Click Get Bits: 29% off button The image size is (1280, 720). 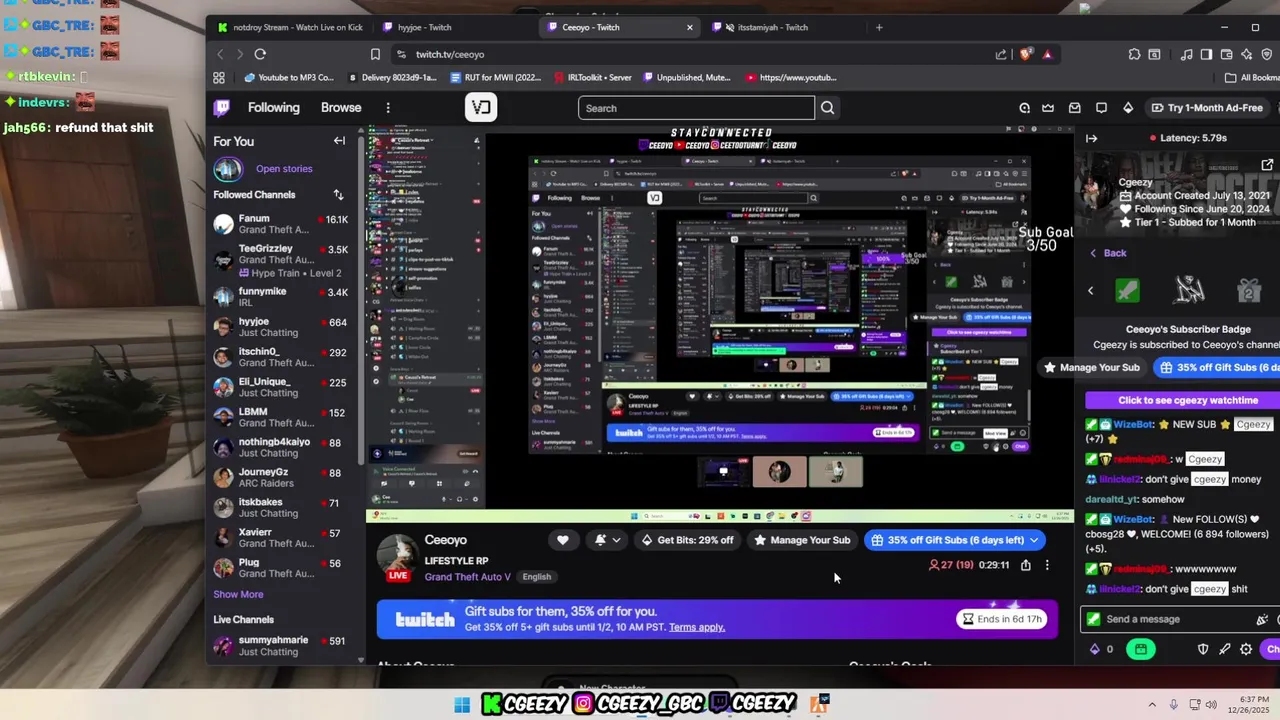688,540
